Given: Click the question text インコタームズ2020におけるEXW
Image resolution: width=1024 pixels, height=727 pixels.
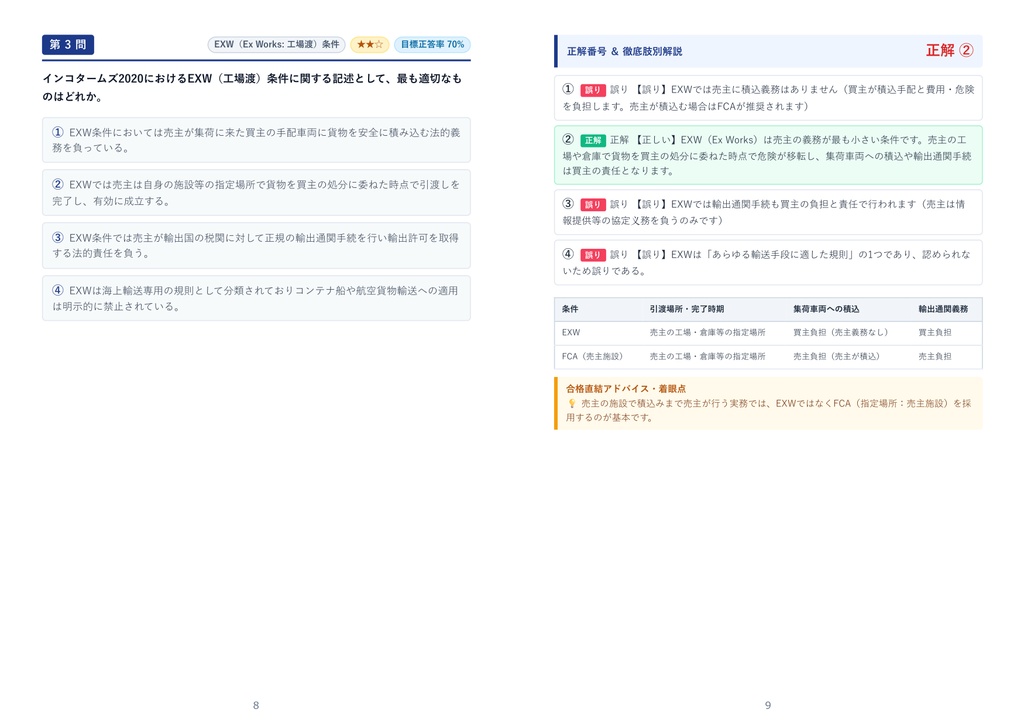Looking at the screenshot, I should coord(252,87).
